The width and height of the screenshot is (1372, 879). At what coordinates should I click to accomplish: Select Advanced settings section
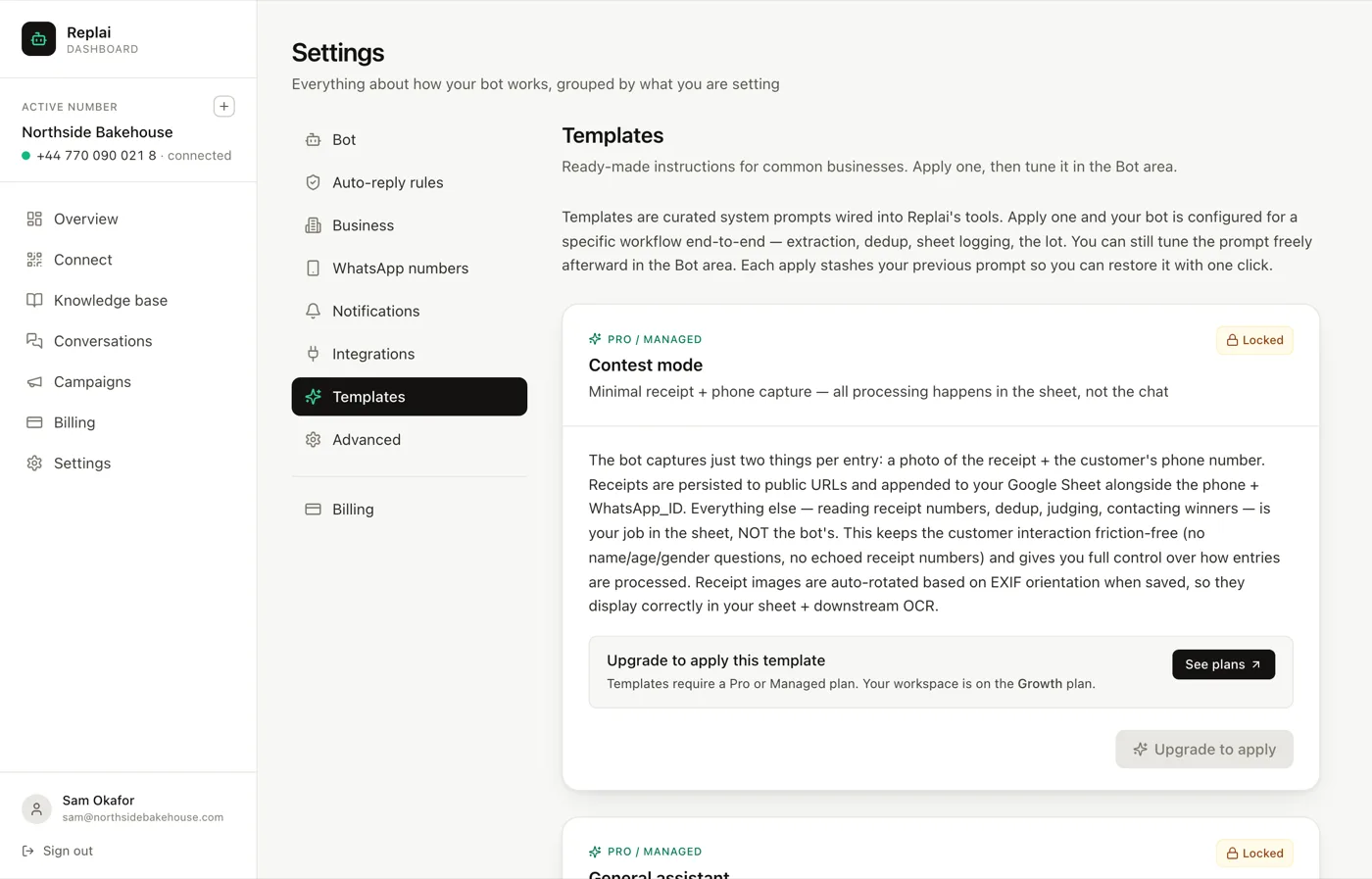pos(410,440)
